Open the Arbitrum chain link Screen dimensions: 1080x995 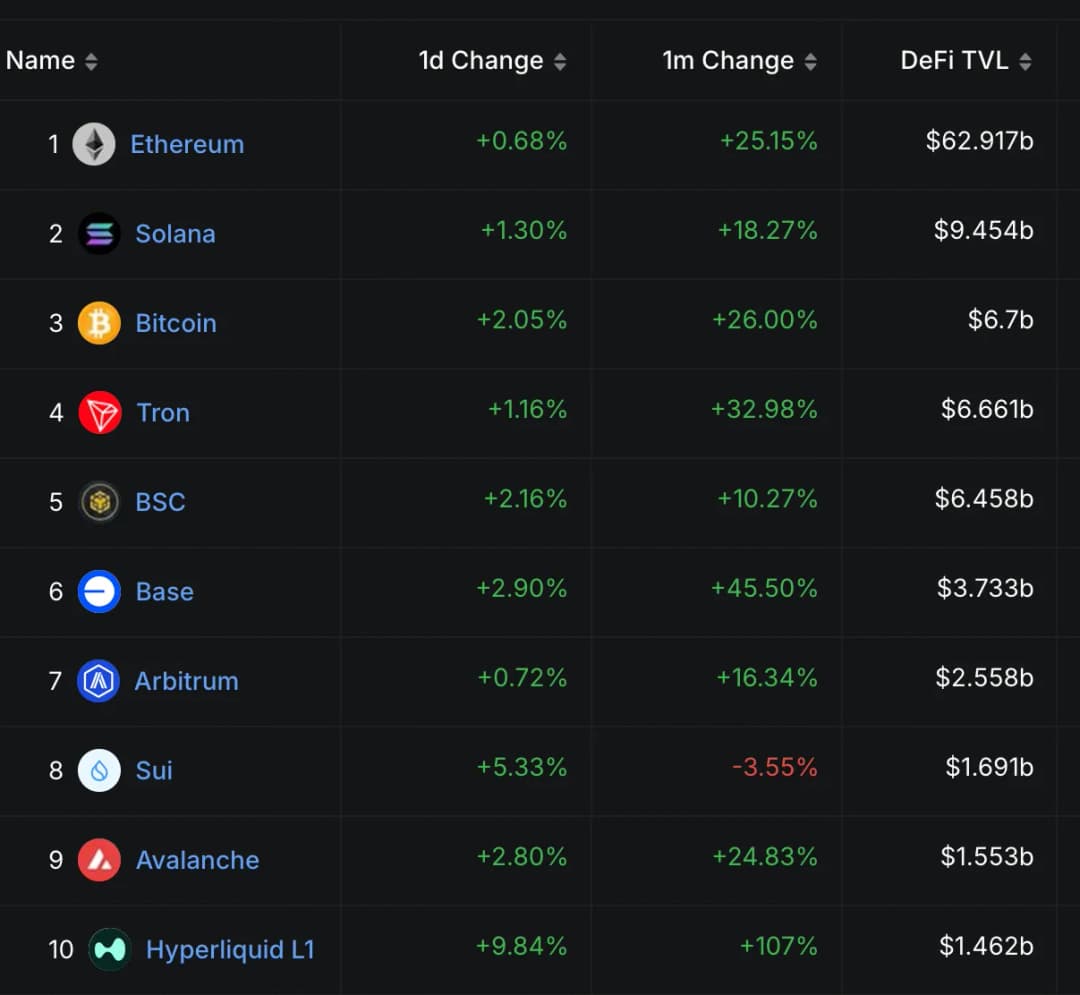[187, 681]
